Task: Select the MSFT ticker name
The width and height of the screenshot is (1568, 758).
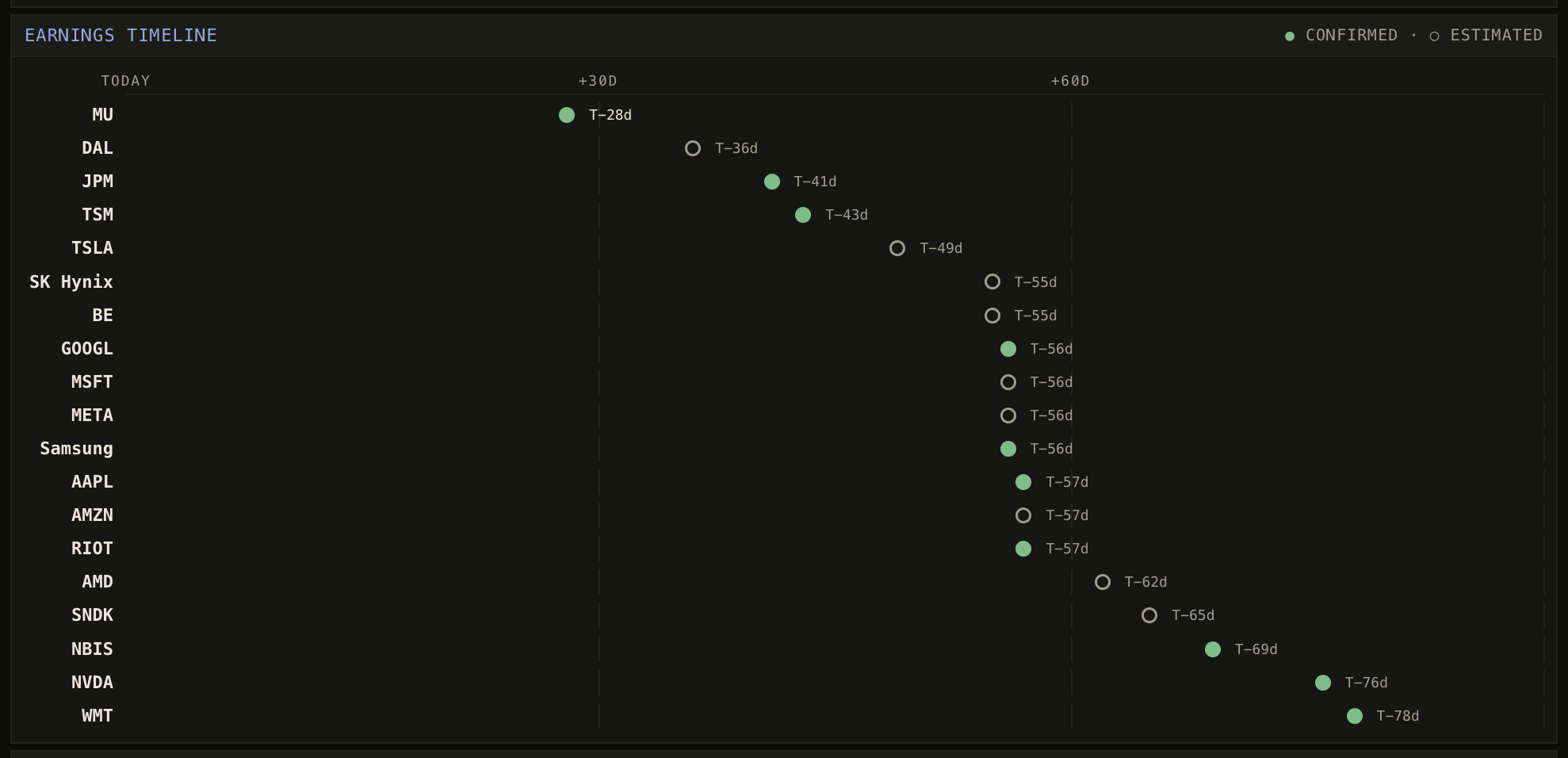Action: pos(93,382)
